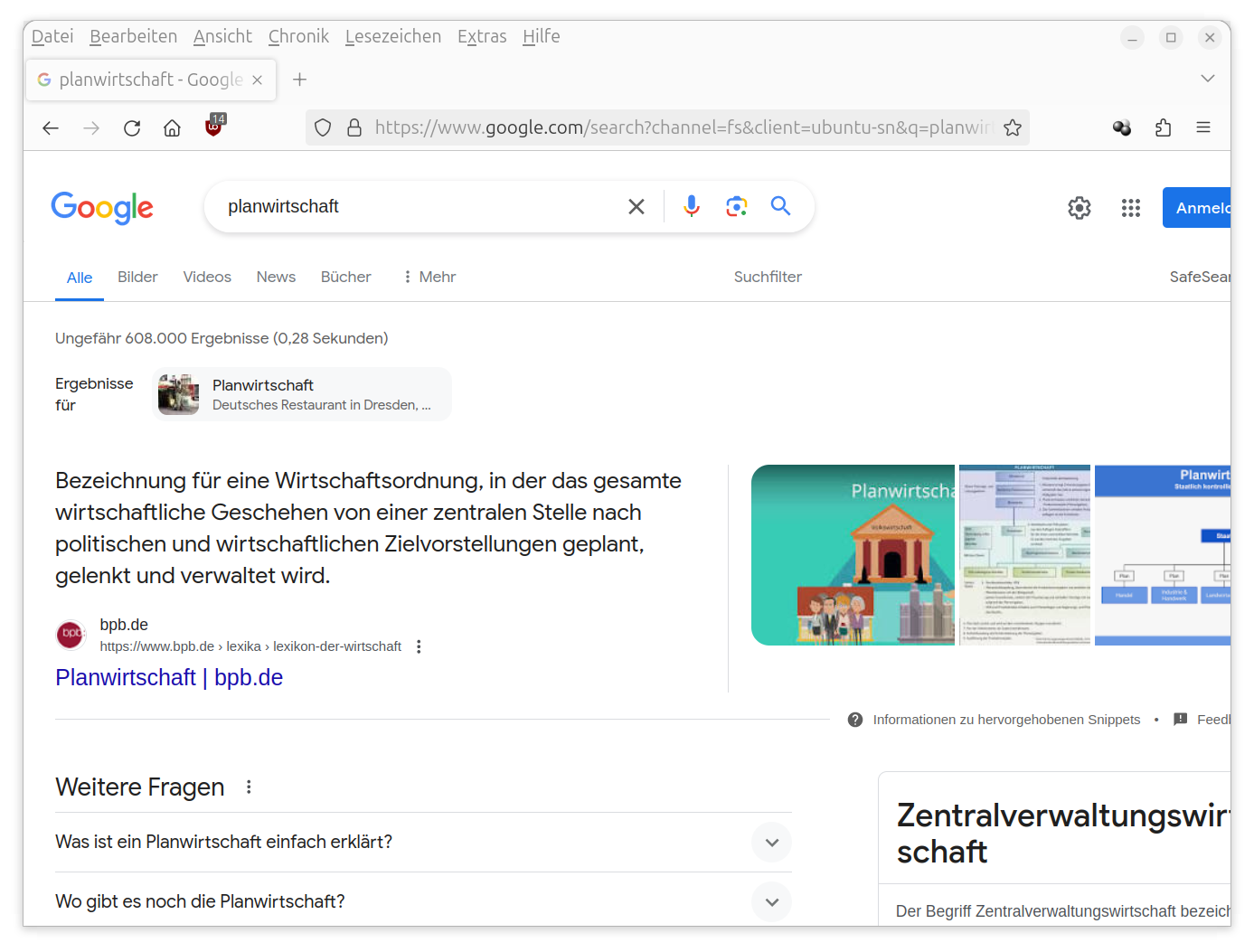Image resolution: width=1254 pixels, height=952 pixels.
Task: Go to the Firefox home page
Action: (172, 127)
